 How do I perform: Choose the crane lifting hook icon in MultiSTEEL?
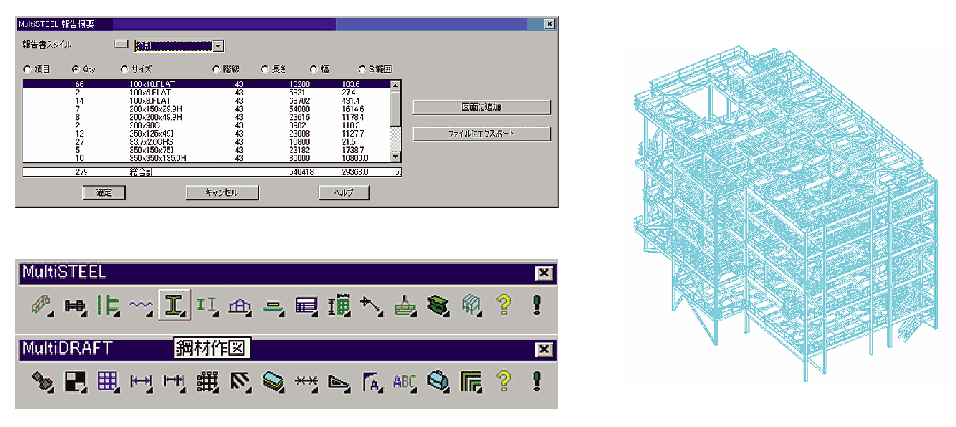point(405,304)
